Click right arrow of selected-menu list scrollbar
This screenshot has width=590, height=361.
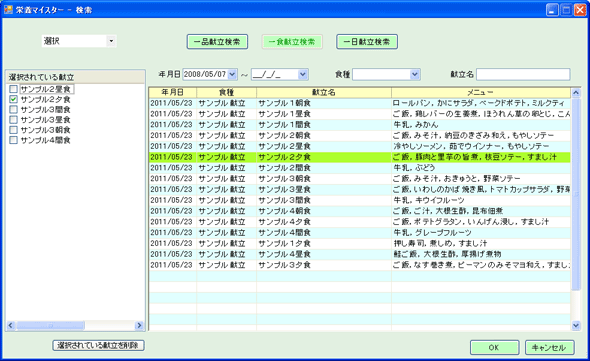[139, 325]
